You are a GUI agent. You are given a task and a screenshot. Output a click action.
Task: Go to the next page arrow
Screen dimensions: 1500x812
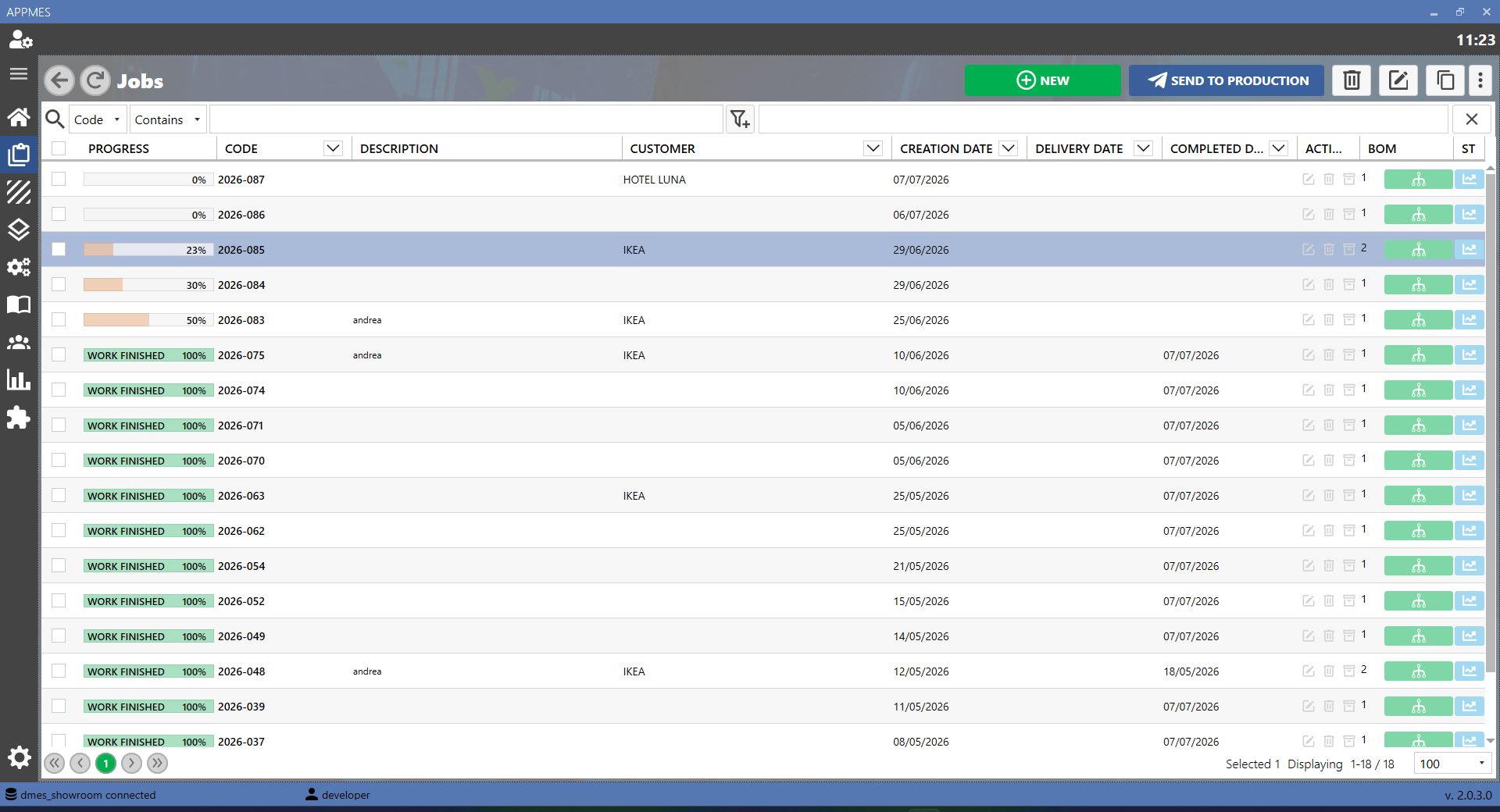coord(131,763)
